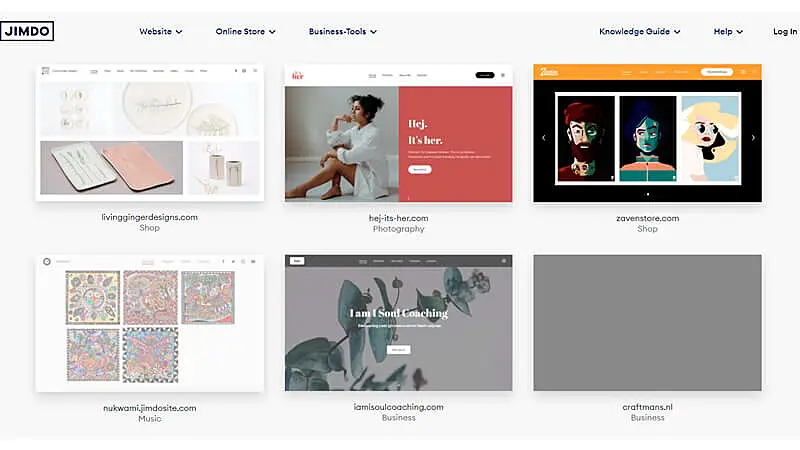Open the Online Store dropdown
The image size is (800, 450).
click(x=246, y=31)
